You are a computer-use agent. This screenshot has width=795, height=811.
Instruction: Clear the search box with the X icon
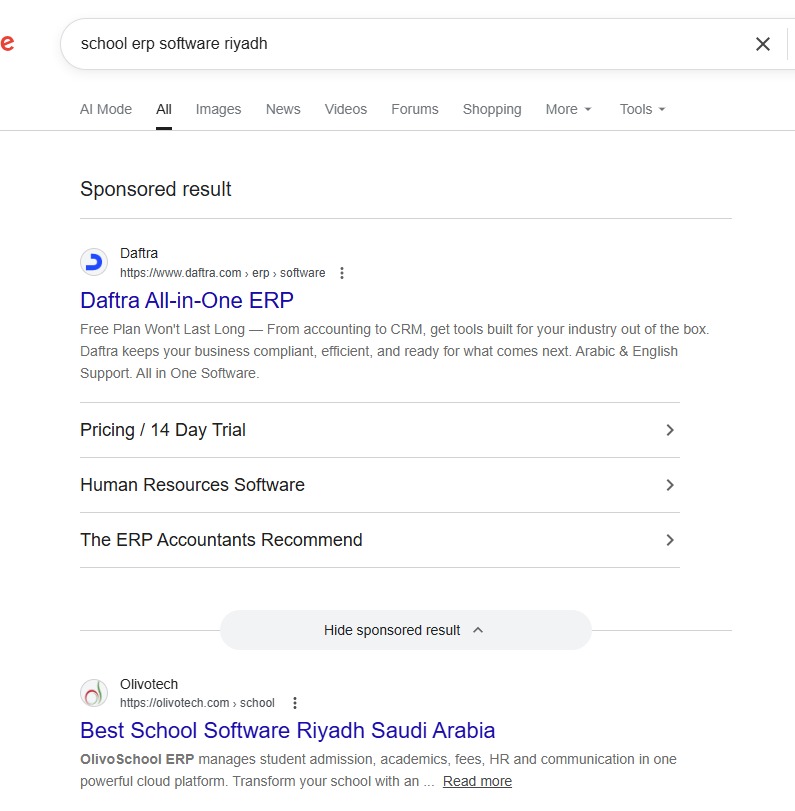762,44
